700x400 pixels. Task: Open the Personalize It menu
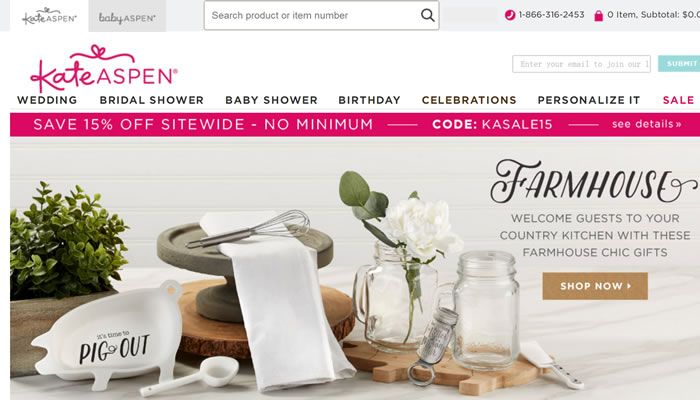click(589, 100)
